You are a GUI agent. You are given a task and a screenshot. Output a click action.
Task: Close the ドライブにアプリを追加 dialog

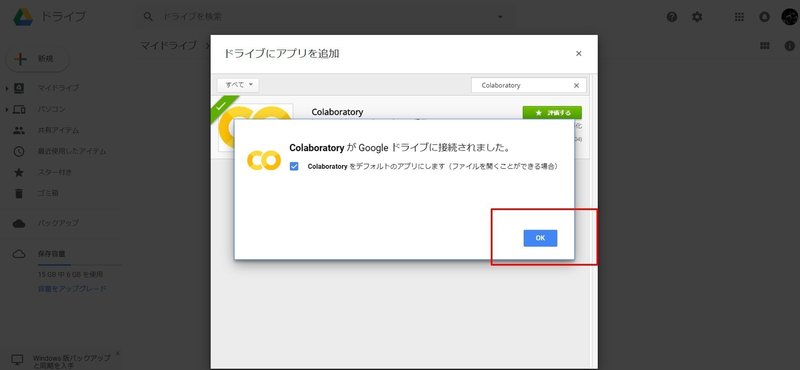coord(578,54)
